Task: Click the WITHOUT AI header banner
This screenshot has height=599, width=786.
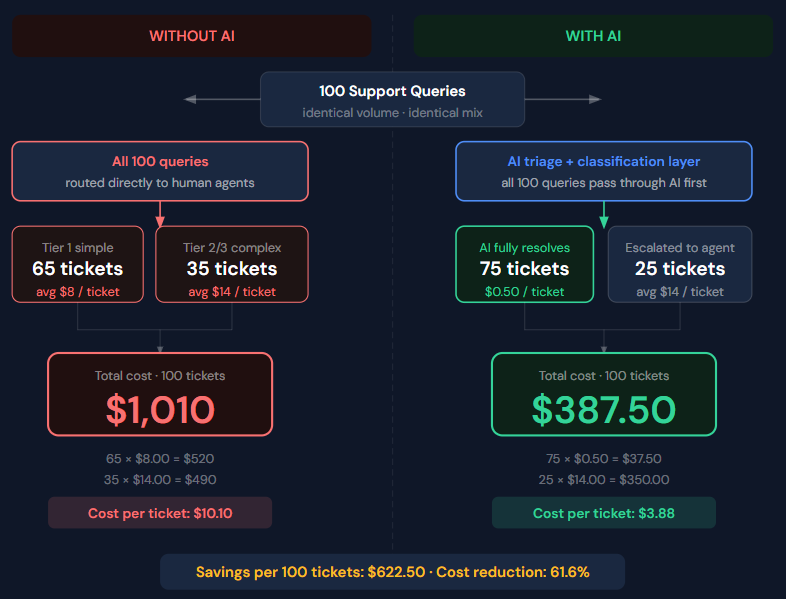Action: click(x=192, y=36)
